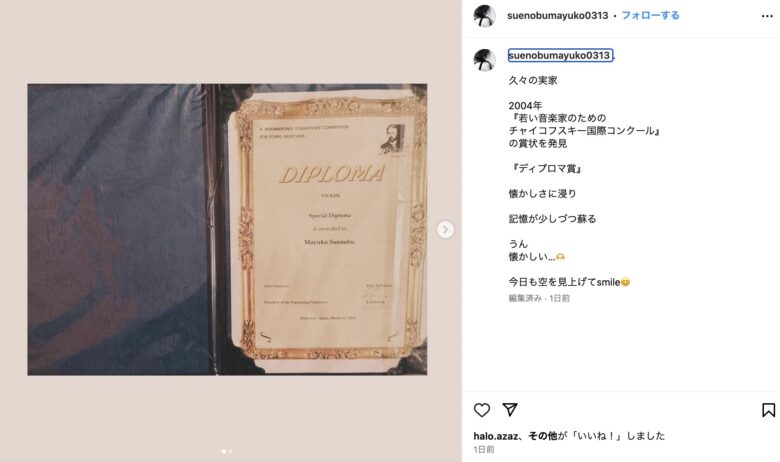This screenshot has width=780, height=462.
Task: Click the DIPLOMA heading in the photo
Action: coord(331,174)
